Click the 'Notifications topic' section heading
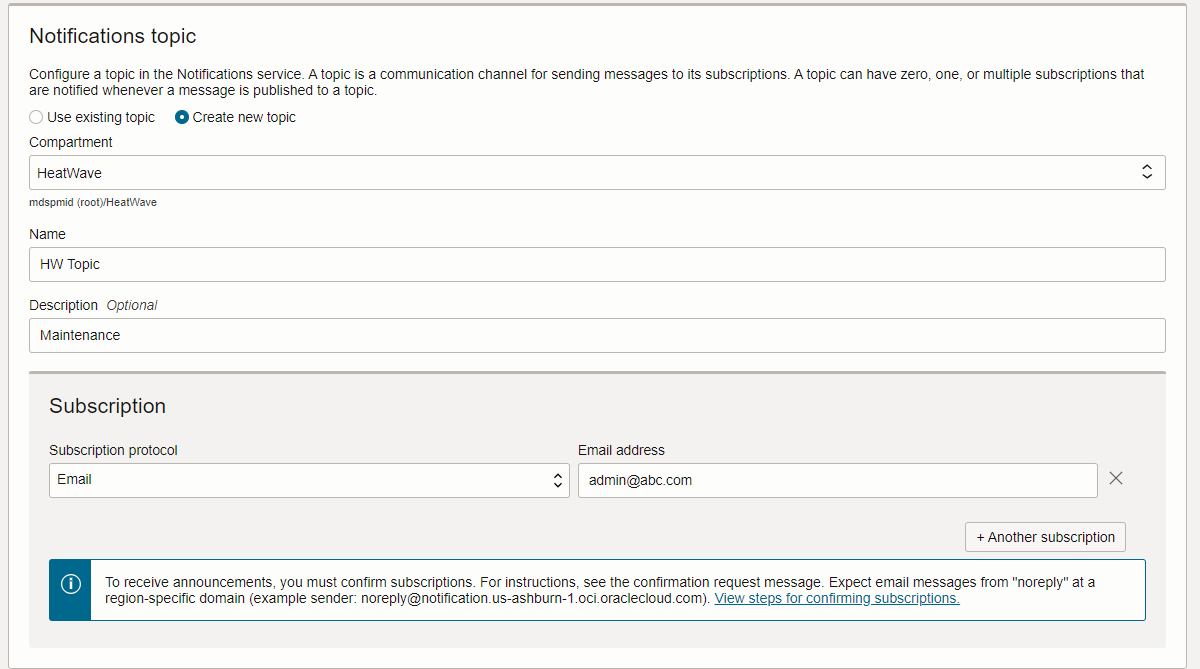The height and width of the screenshot is (669, 1200). pos(113,36)
